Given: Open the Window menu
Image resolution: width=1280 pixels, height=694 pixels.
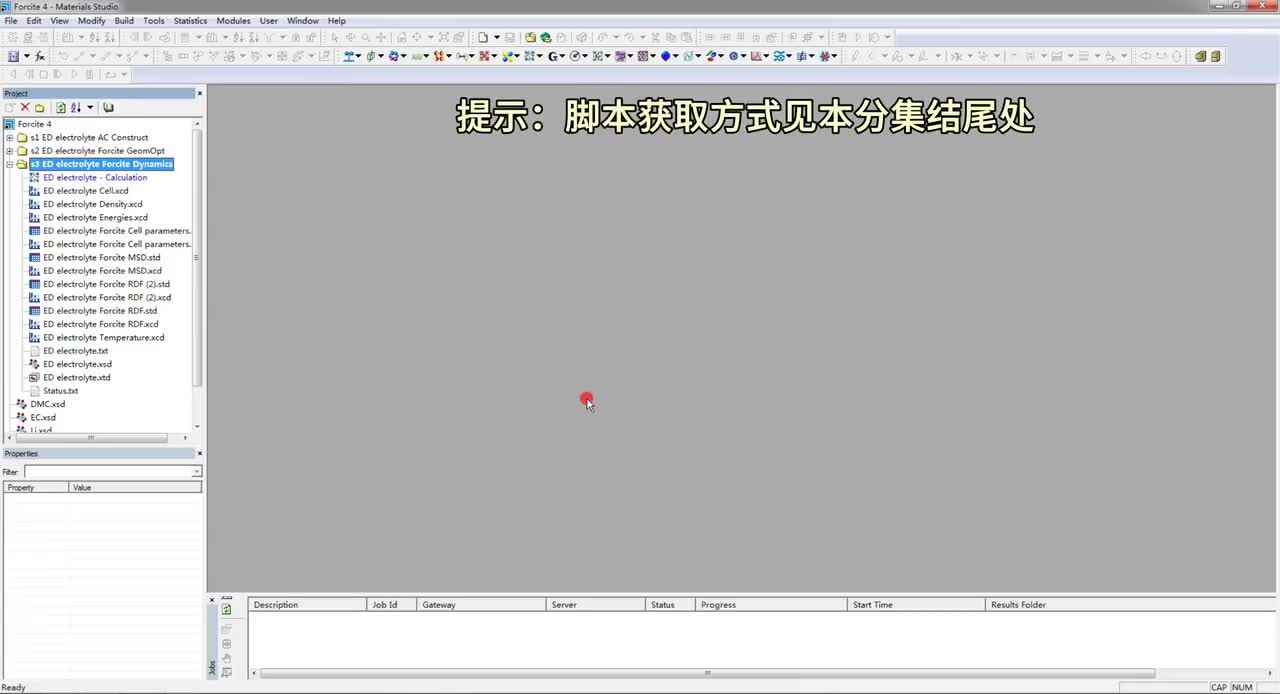Looking at the screenshot, I should pyautogui.click(x=303, y=20).
